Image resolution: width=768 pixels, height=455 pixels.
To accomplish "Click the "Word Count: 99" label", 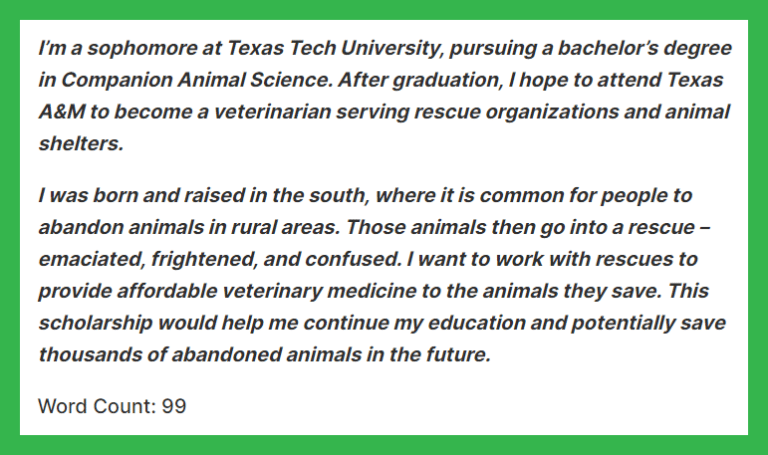I will (112, 406).
